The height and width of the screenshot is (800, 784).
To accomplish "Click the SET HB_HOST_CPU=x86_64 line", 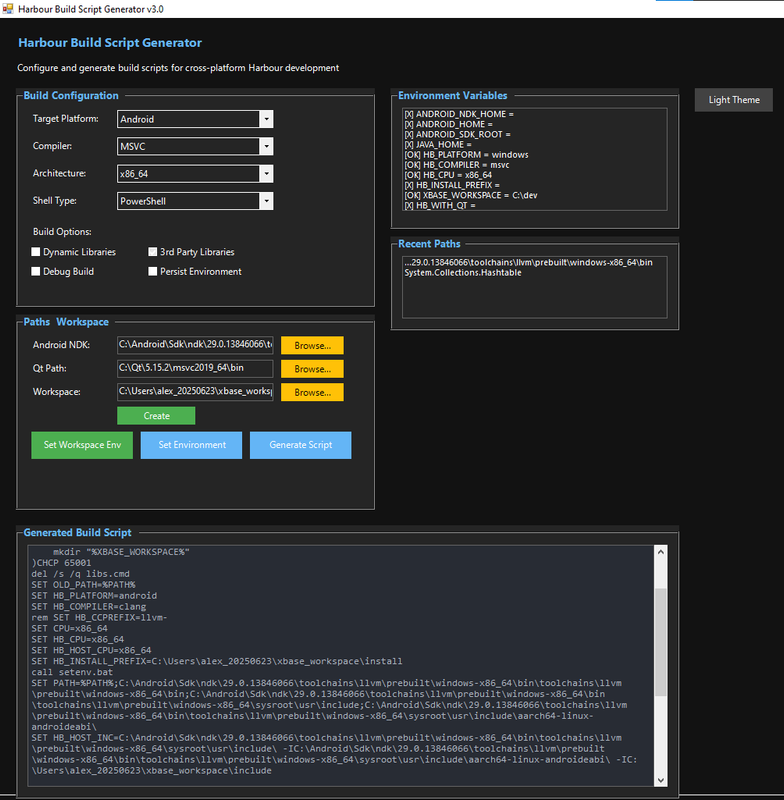I will pos(91,651).
